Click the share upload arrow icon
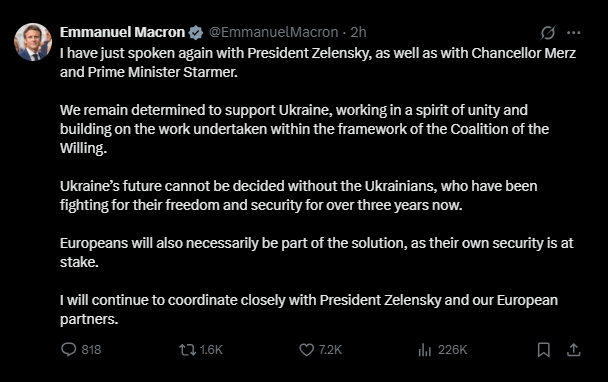This screenshot has width=608, height=382. [573, 350]
